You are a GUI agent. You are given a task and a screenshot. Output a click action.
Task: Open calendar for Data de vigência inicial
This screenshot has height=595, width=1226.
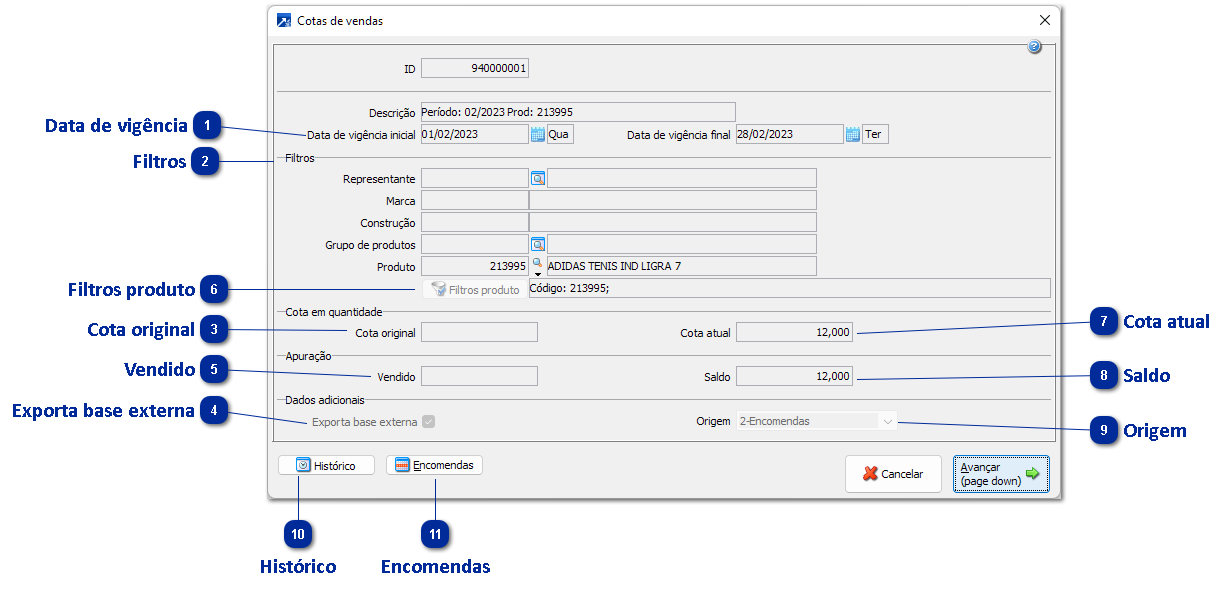[537, 134]
